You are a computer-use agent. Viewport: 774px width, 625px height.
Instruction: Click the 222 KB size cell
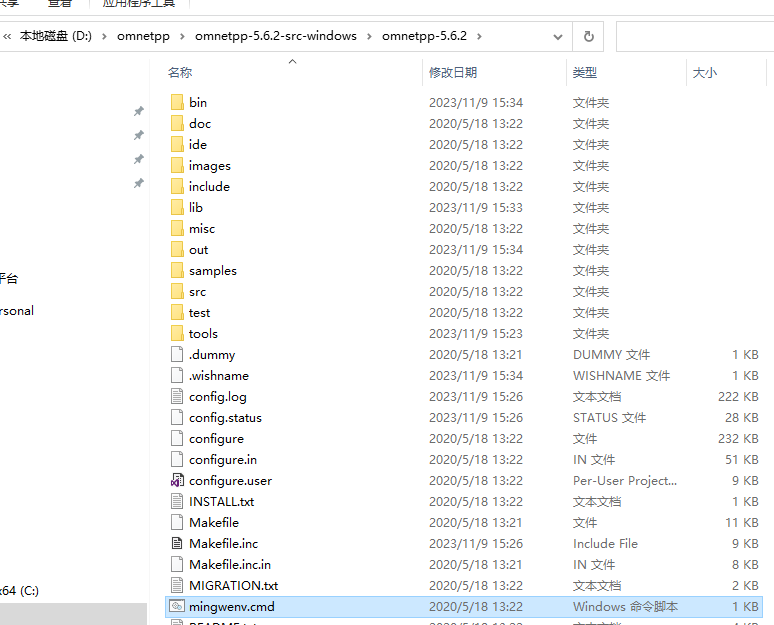point(738,396)
